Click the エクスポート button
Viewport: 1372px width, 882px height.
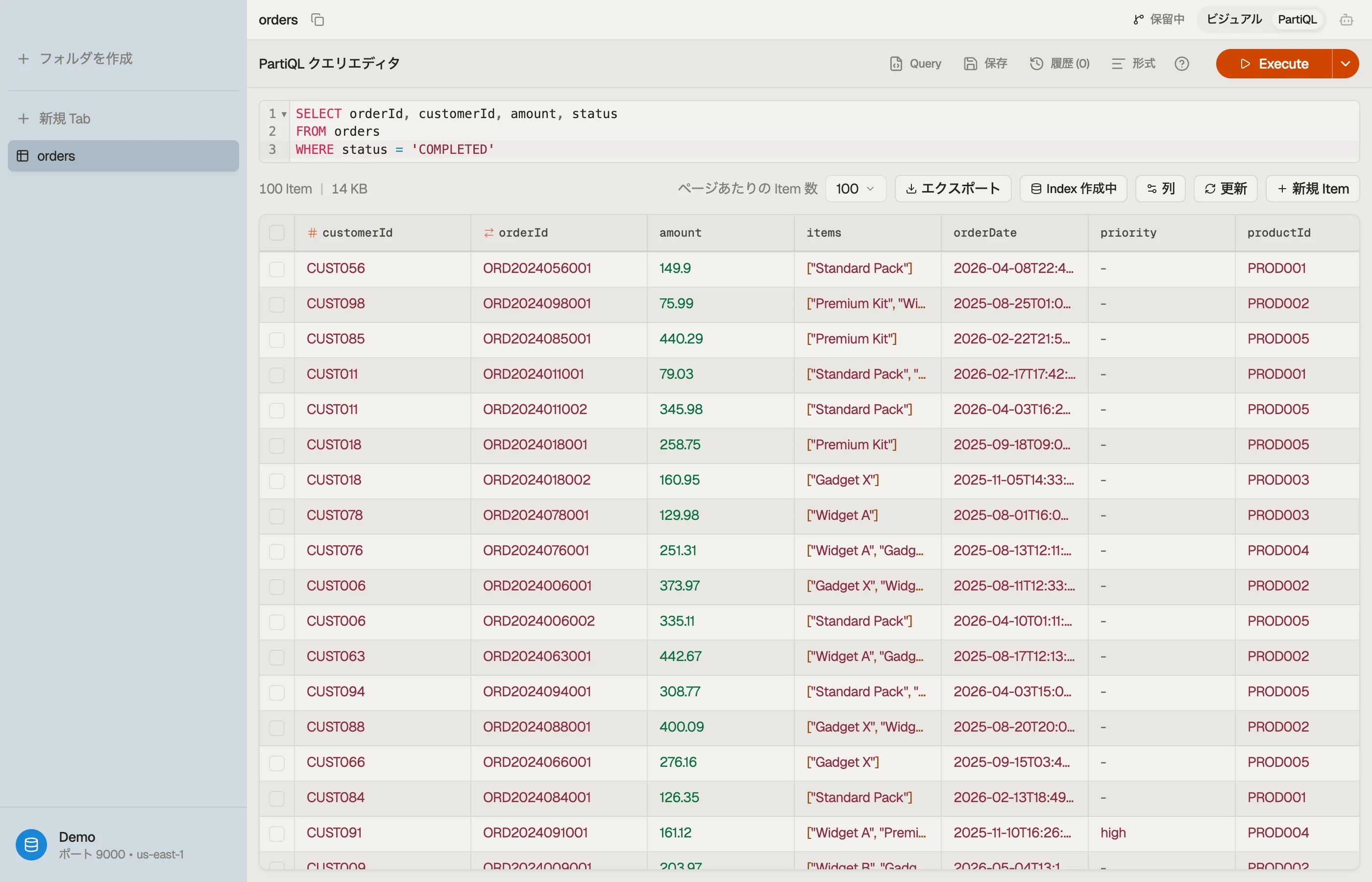pyautogui.click(x=953, y=189)
